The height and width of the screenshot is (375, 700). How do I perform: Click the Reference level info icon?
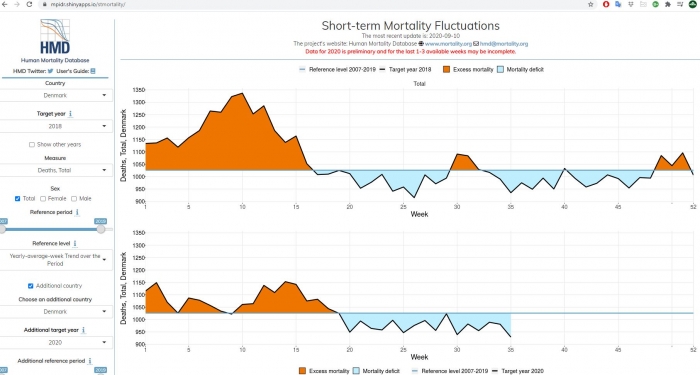[x=75, y=243]
